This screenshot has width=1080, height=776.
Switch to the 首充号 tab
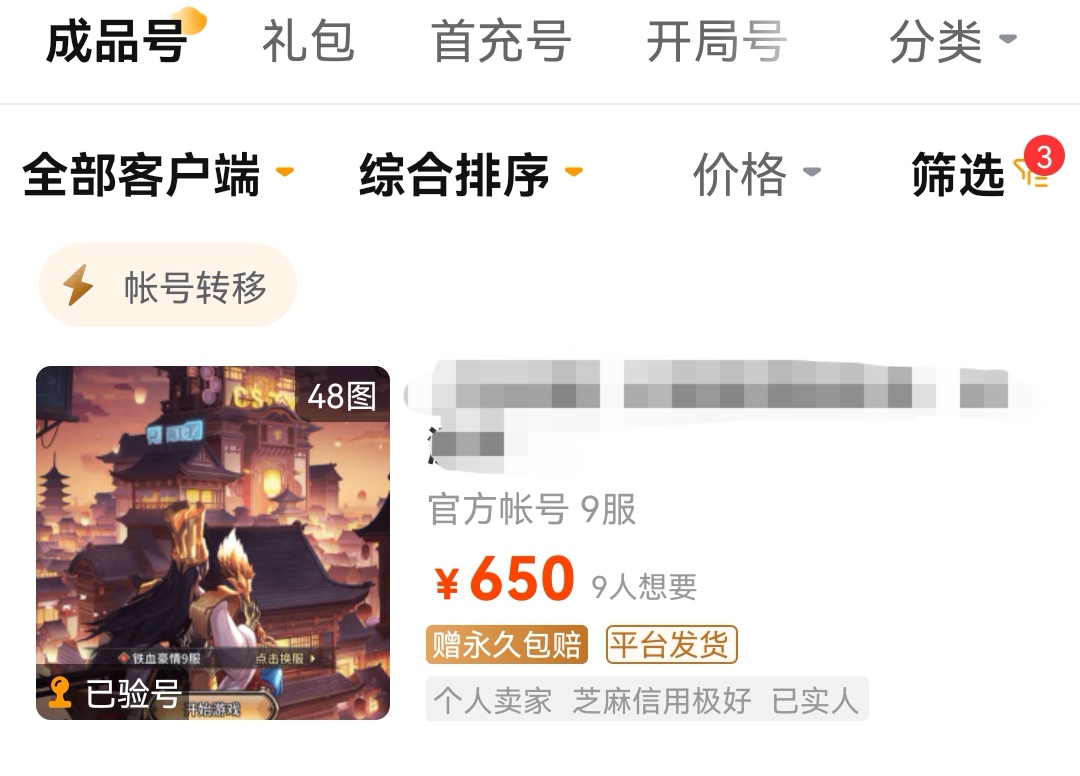pos(501,41)
